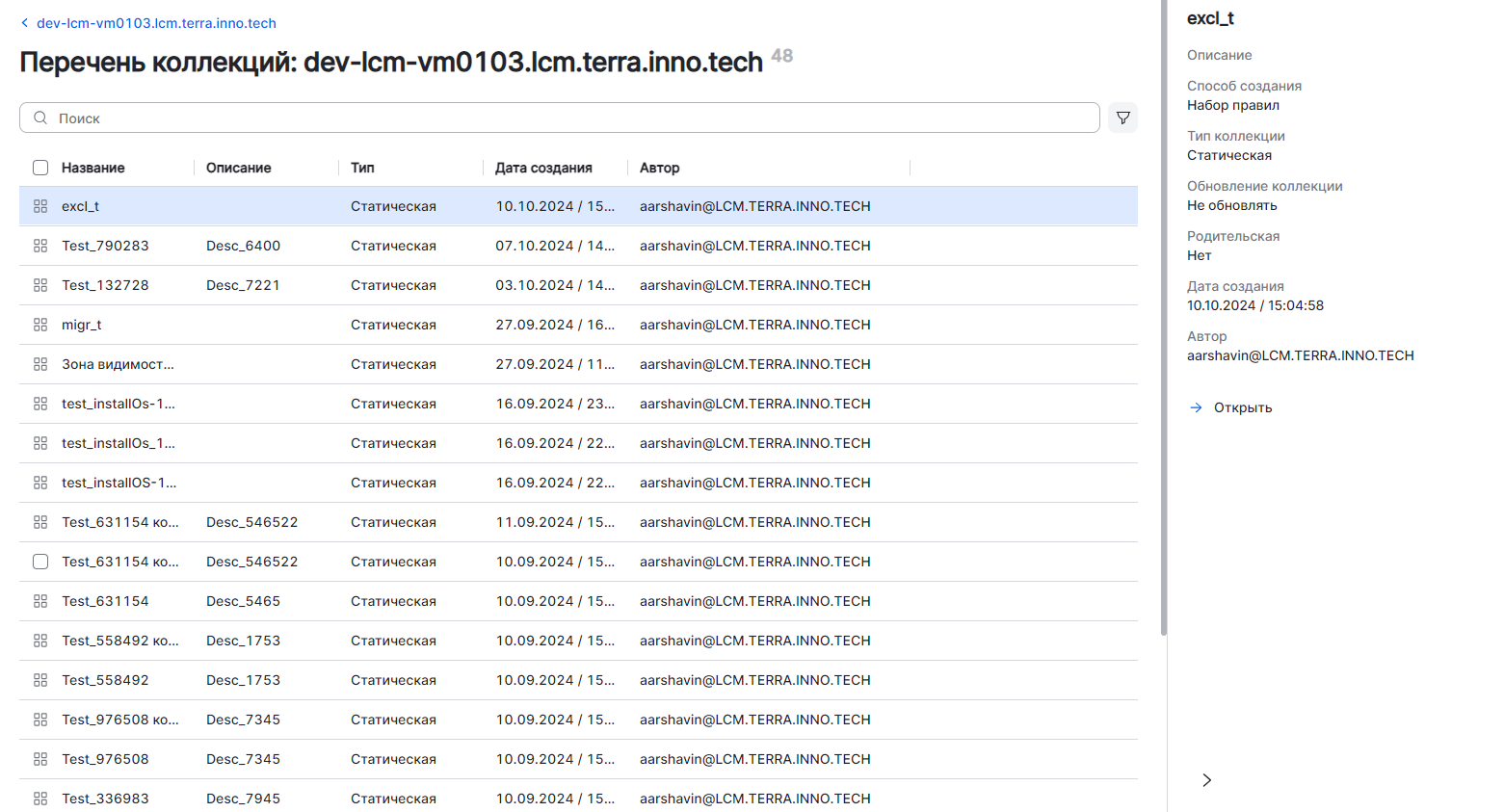Collapse the details side panel with chevron

pyautogui.click(x=1206, y=780)
